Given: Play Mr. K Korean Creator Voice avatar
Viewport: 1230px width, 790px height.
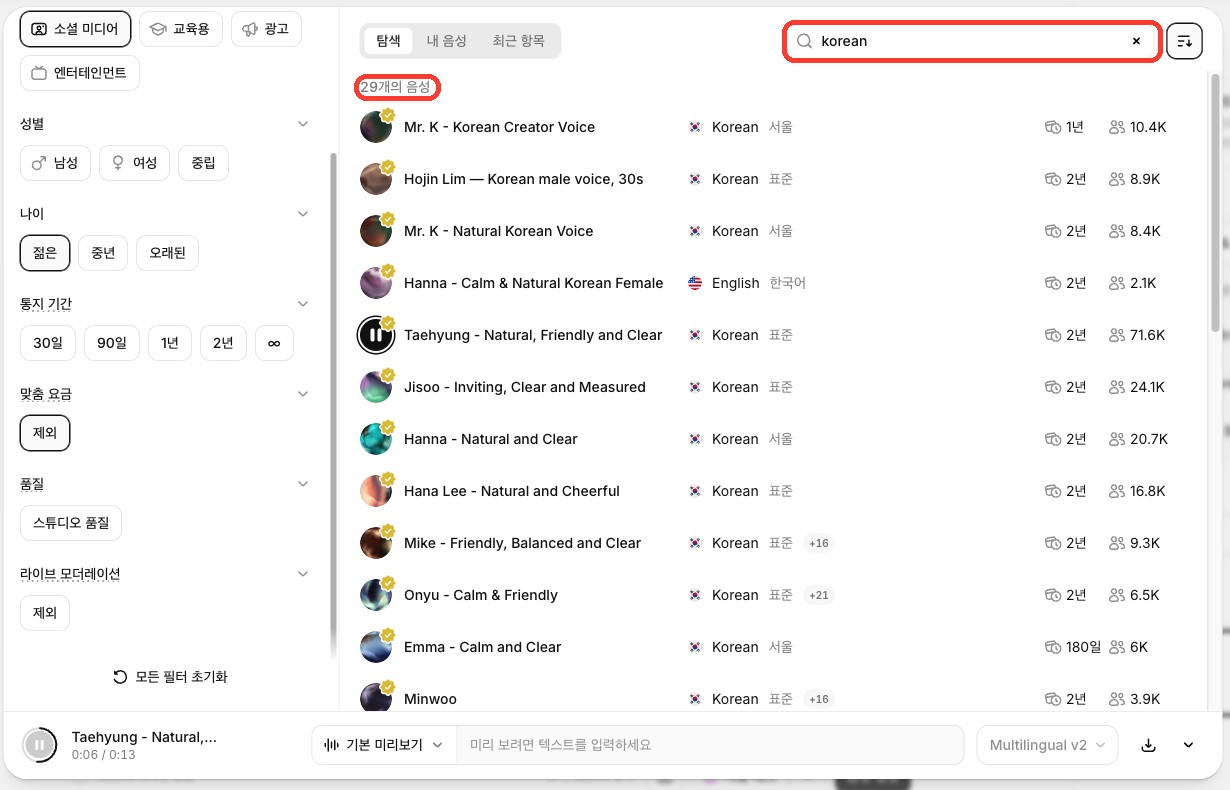Looking at the screenshot, I should pyautogui.click(x=376, y=127).
